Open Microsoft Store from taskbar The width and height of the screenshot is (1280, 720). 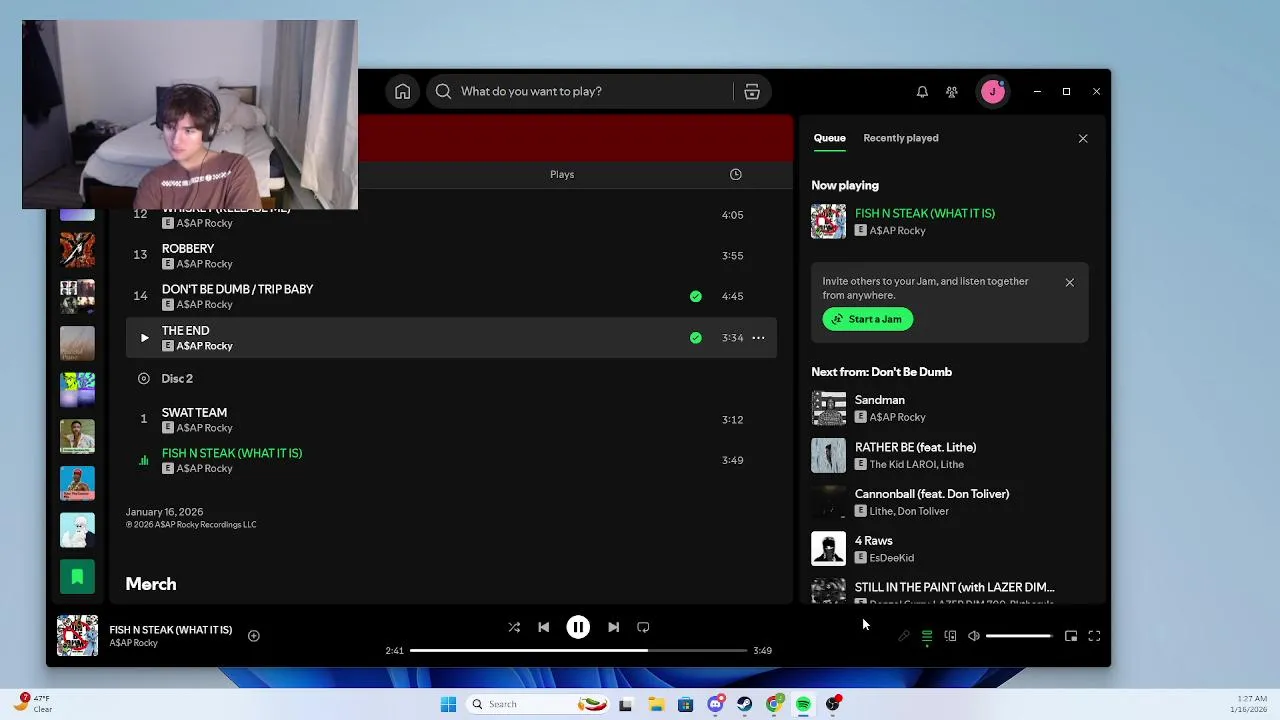pos(685,704)
